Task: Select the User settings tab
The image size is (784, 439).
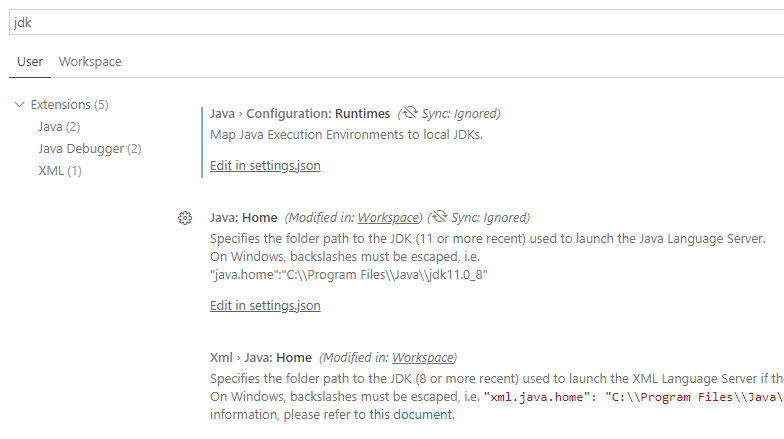Action: pyautogui.click(x=30, y=62)
